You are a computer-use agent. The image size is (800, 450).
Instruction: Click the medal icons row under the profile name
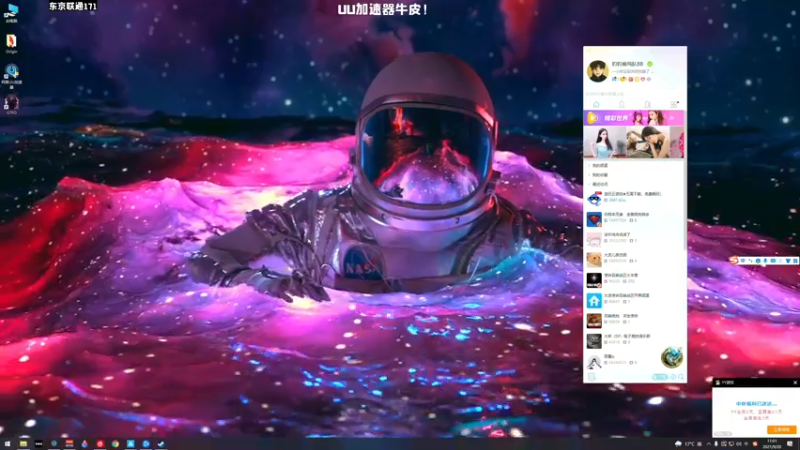coord(632,79)
